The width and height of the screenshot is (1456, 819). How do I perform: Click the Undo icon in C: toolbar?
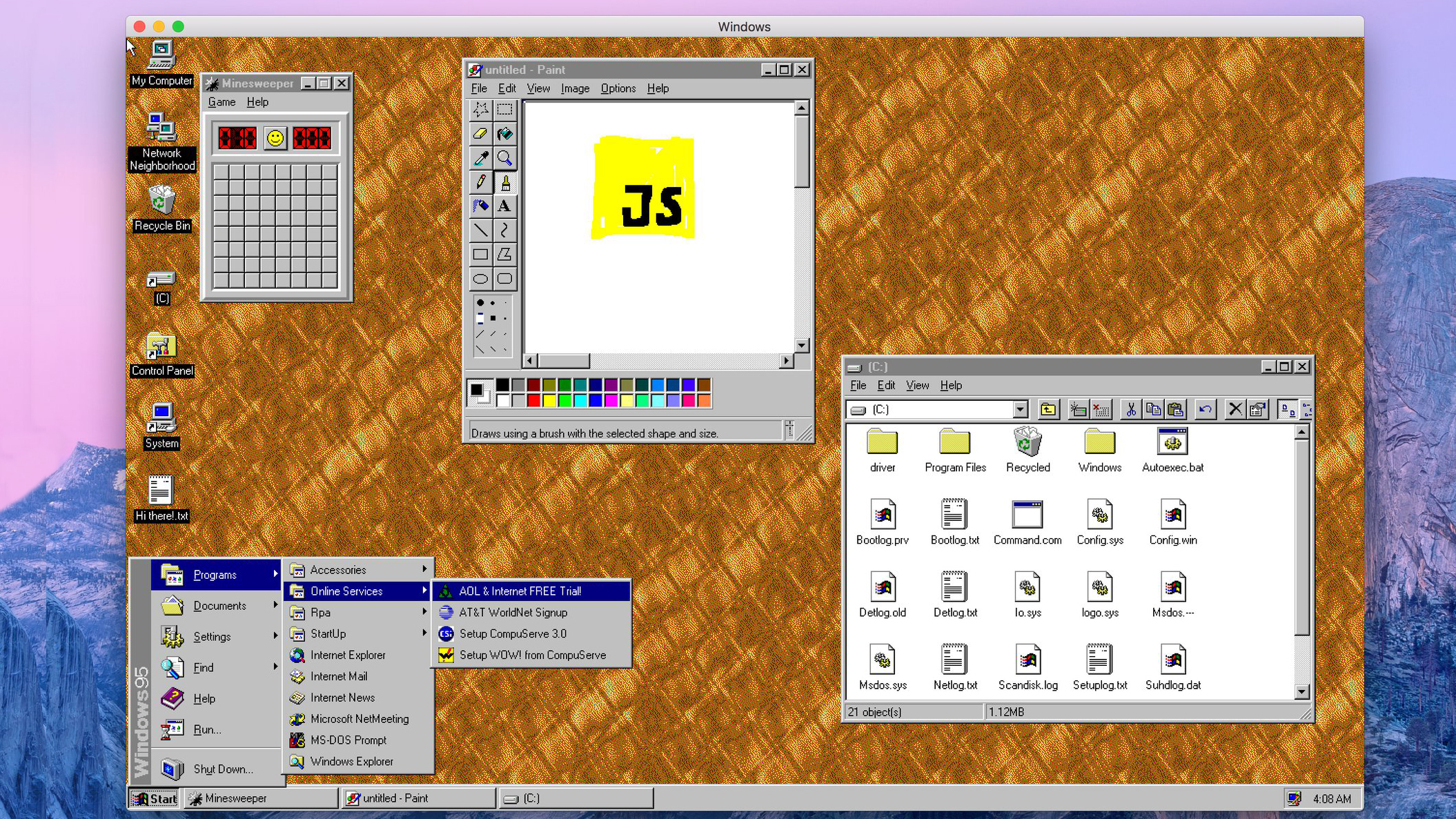[x=1205, y=410]
